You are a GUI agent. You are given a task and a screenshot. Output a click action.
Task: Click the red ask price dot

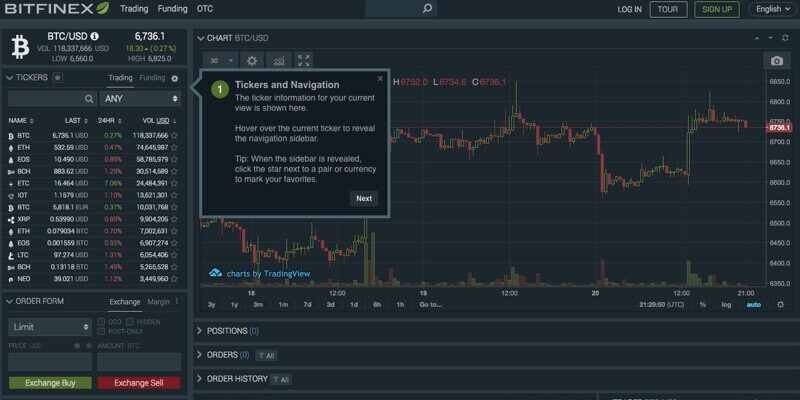88,346
